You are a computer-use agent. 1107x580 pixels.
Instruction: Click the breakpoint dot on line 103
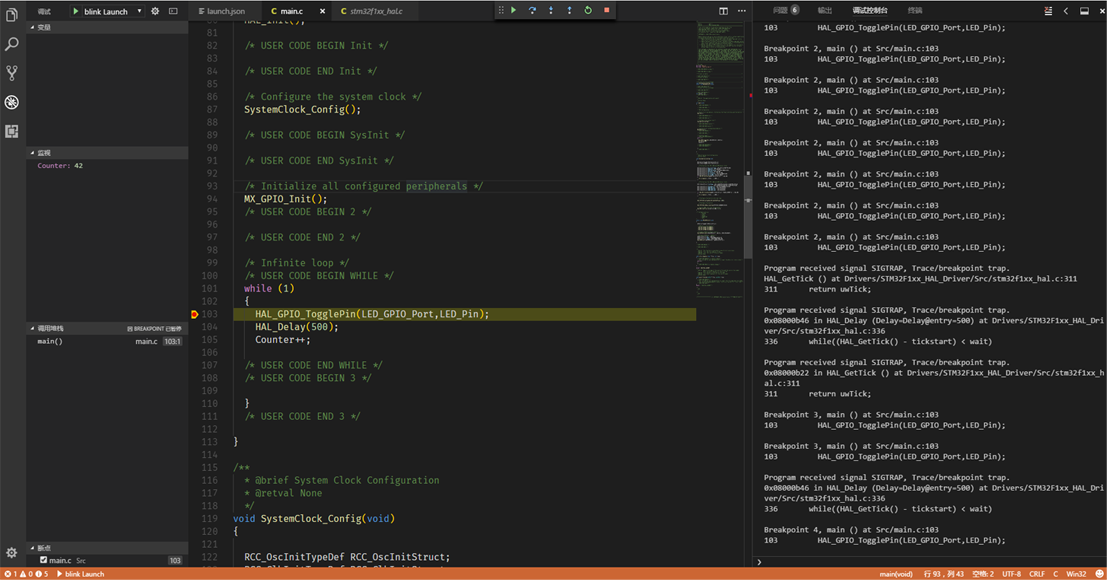coord(195,314)
